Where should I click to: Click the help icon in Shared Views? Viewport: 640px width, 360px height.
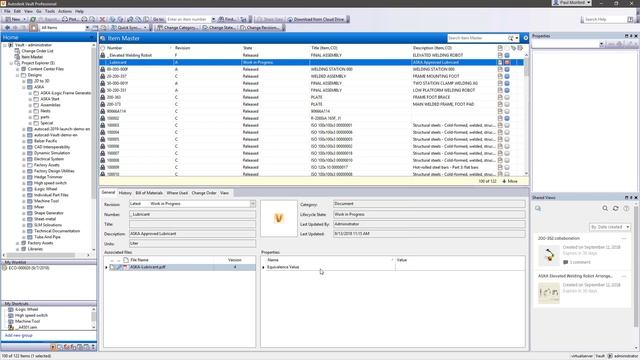tap(626, 209)
